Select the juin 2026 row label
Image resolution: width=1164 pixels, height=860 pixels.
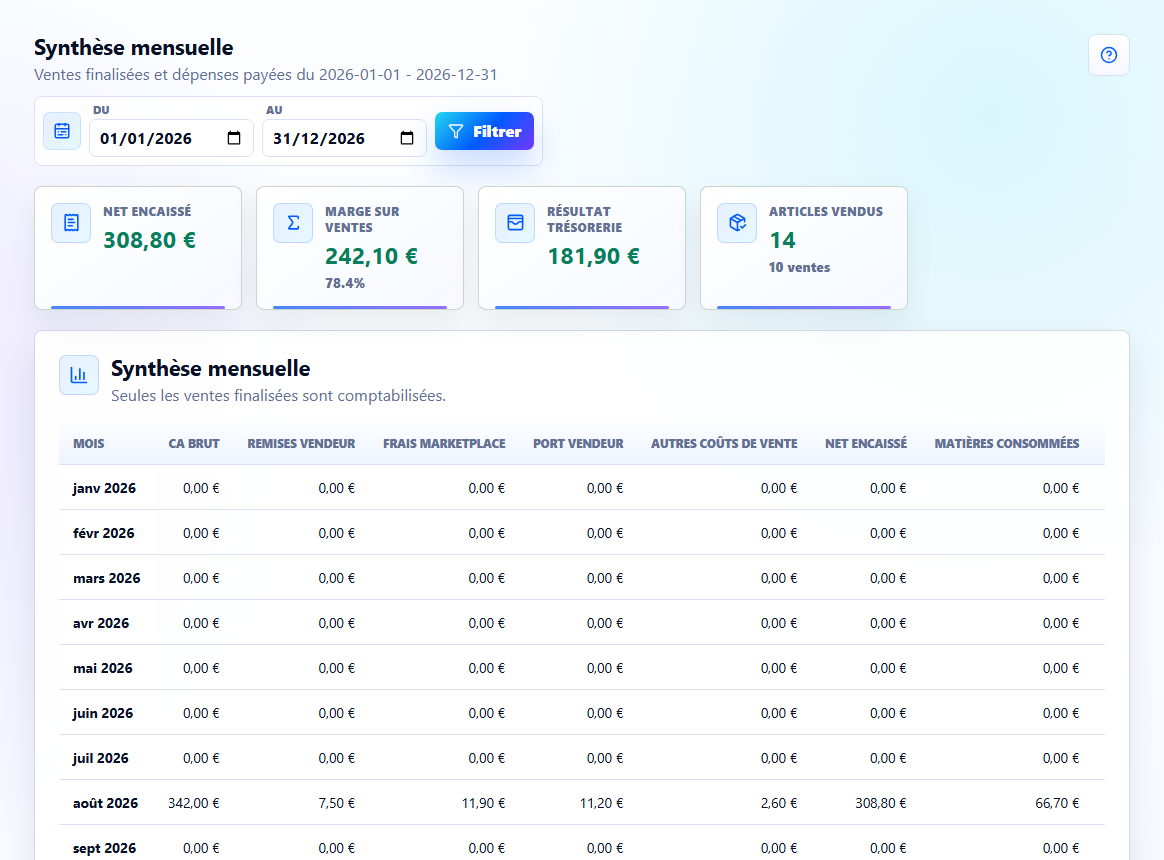(x=102, y=713)
